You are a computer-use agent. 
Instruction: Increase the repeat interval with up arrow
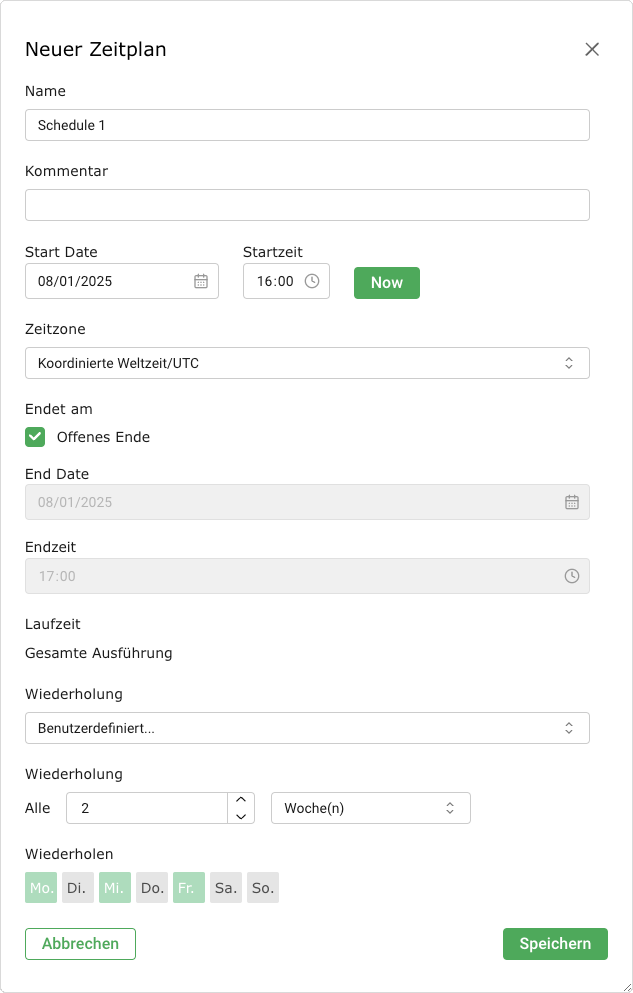pos(240,800)
